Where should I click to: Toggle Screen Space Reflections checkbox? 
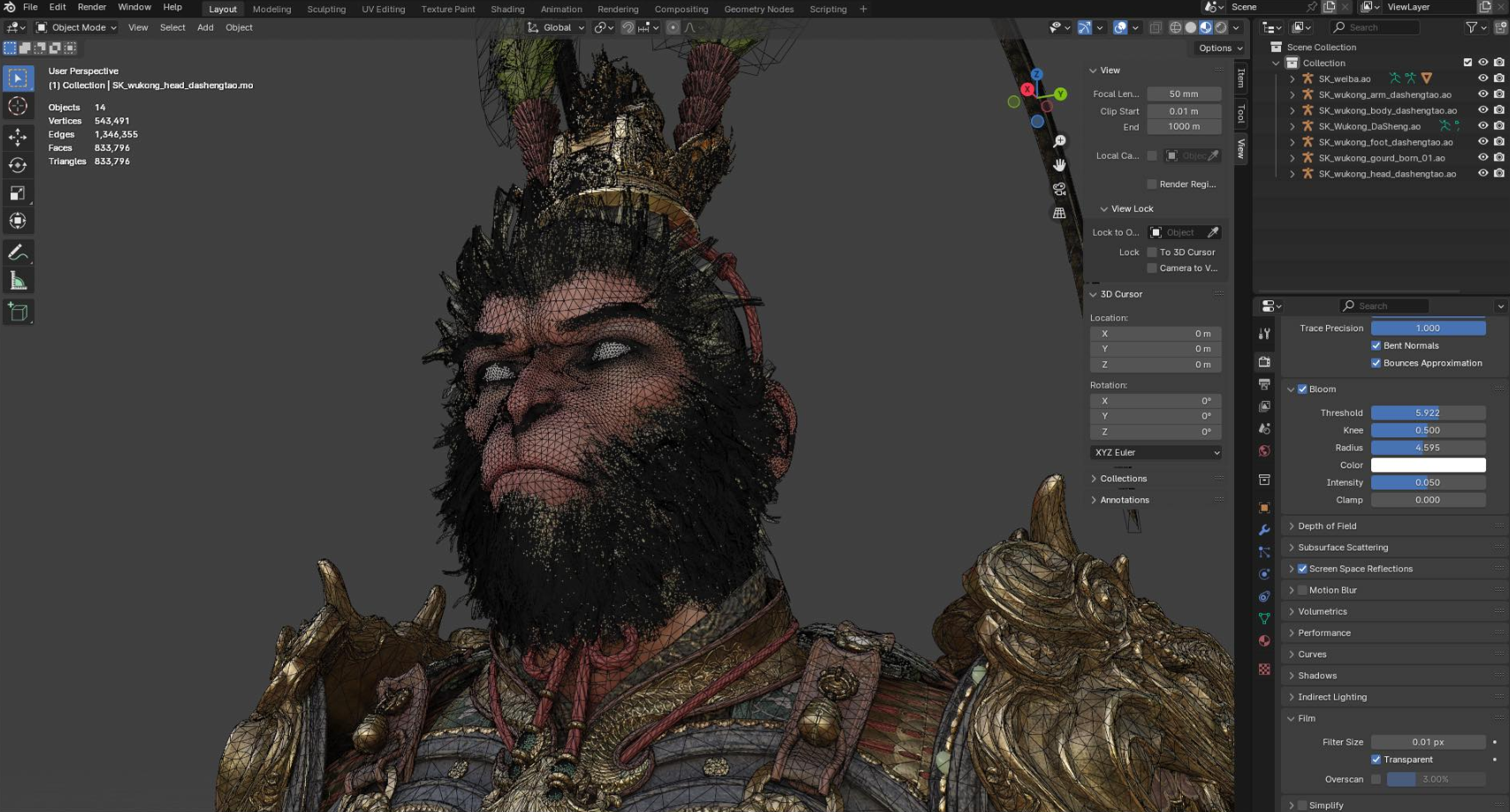click(1302, 569)
